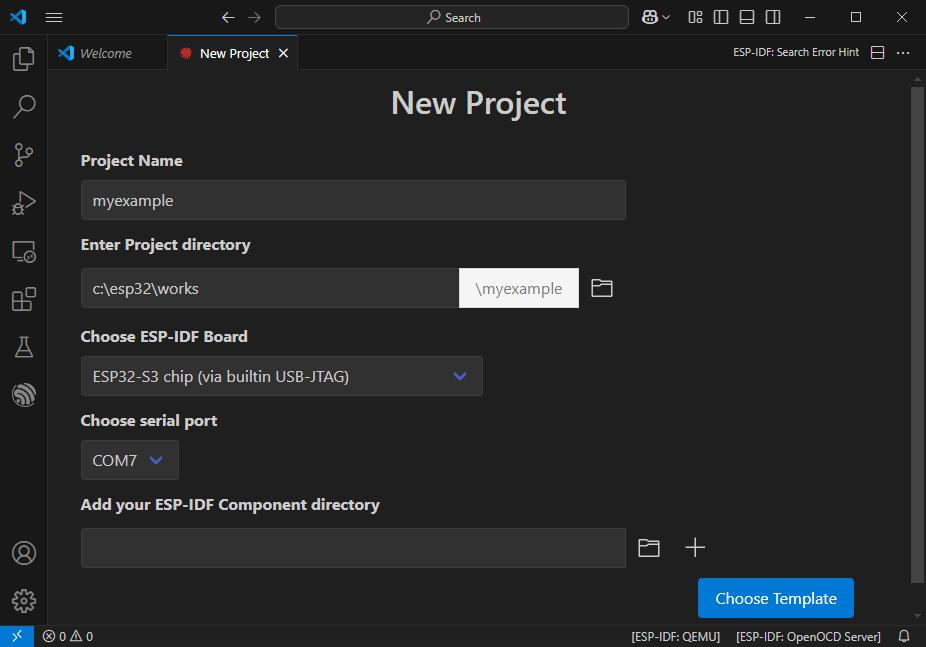Viewport: 926px width, 647px height.
Task: Close the New Project tab
Action: pos(283,53)
